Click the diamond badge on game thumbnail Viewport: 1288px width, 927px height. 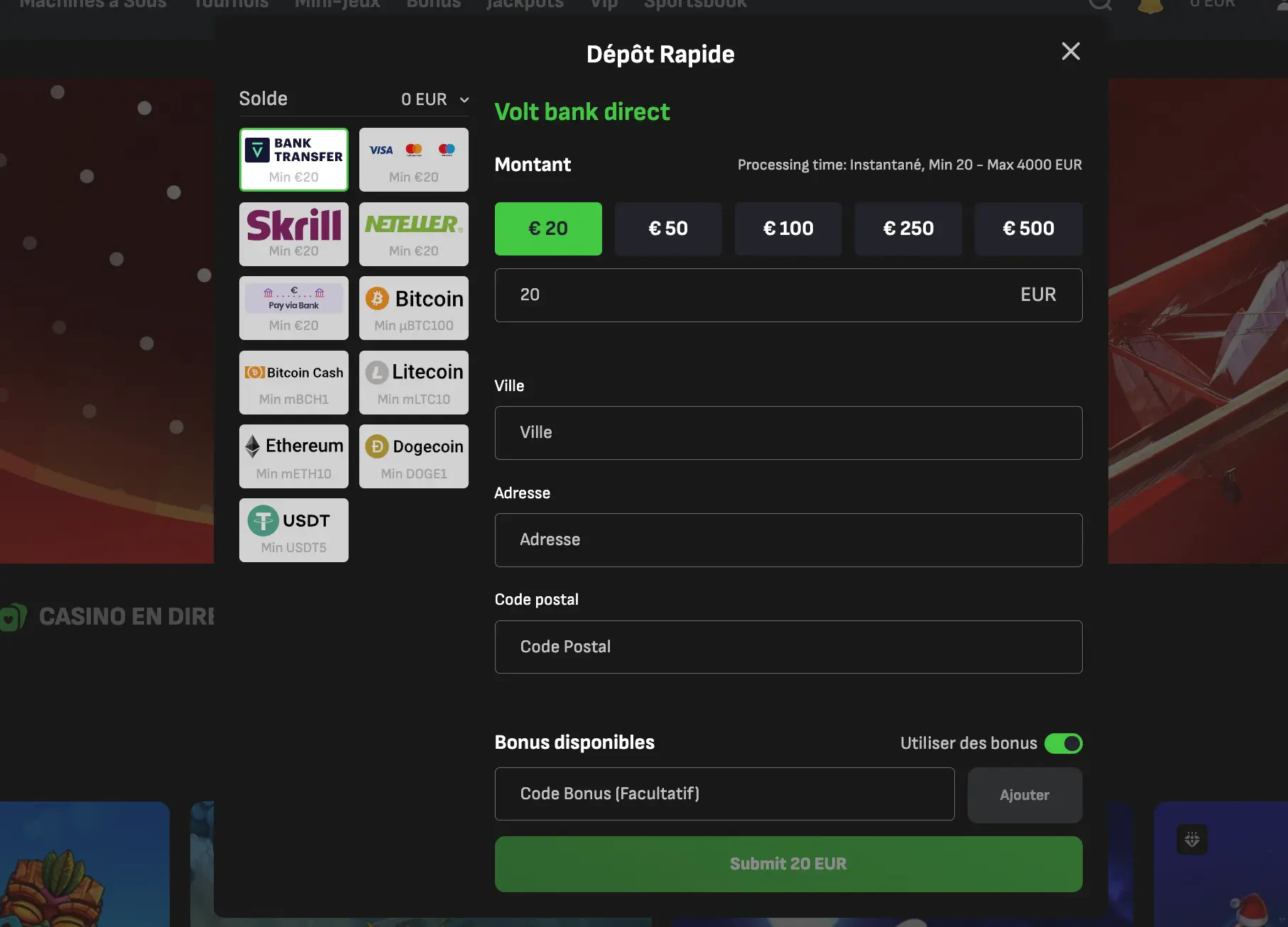[x=1192, y=840]
